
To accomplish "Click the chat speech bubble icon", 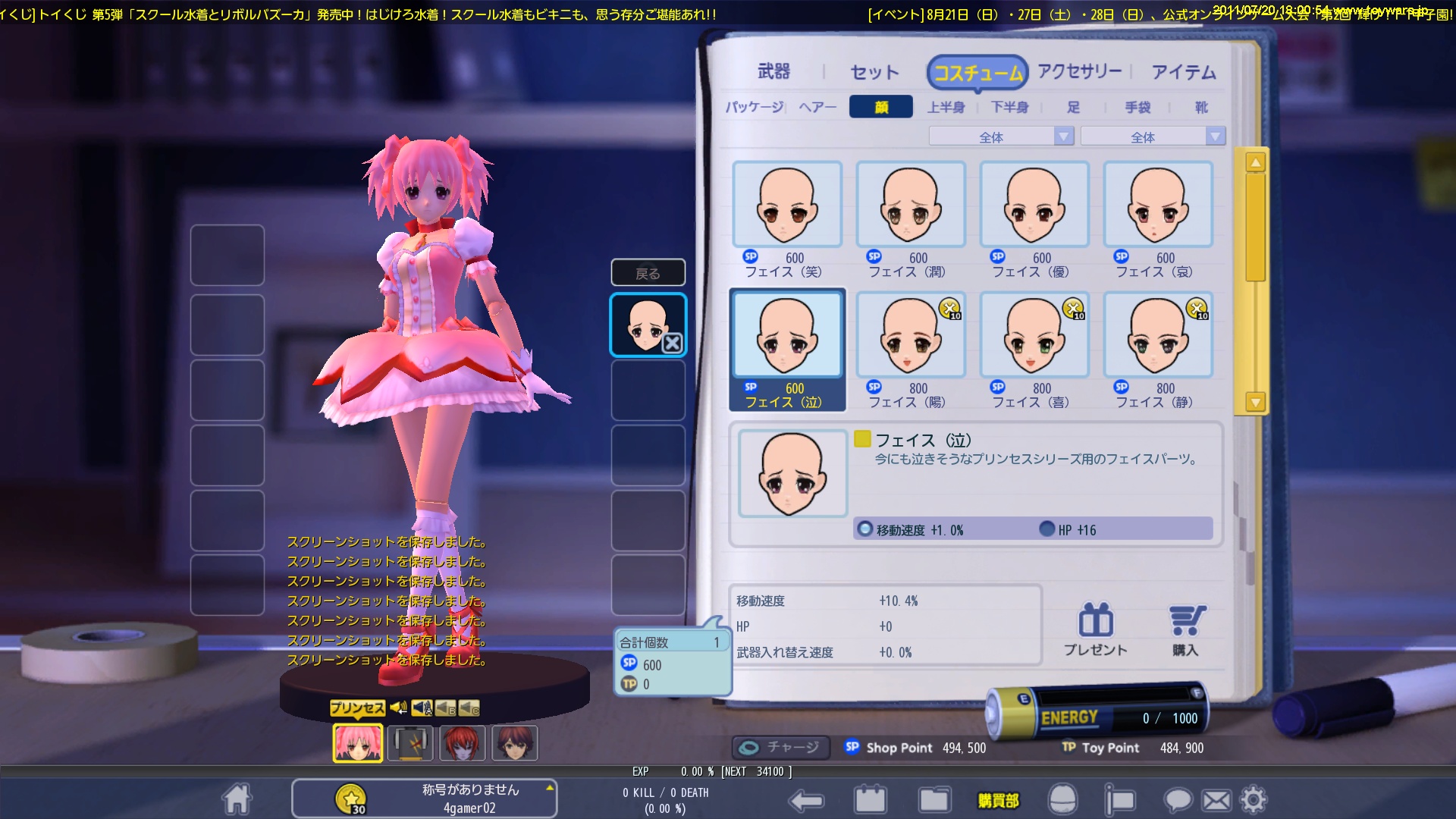I will point(1178,800).
